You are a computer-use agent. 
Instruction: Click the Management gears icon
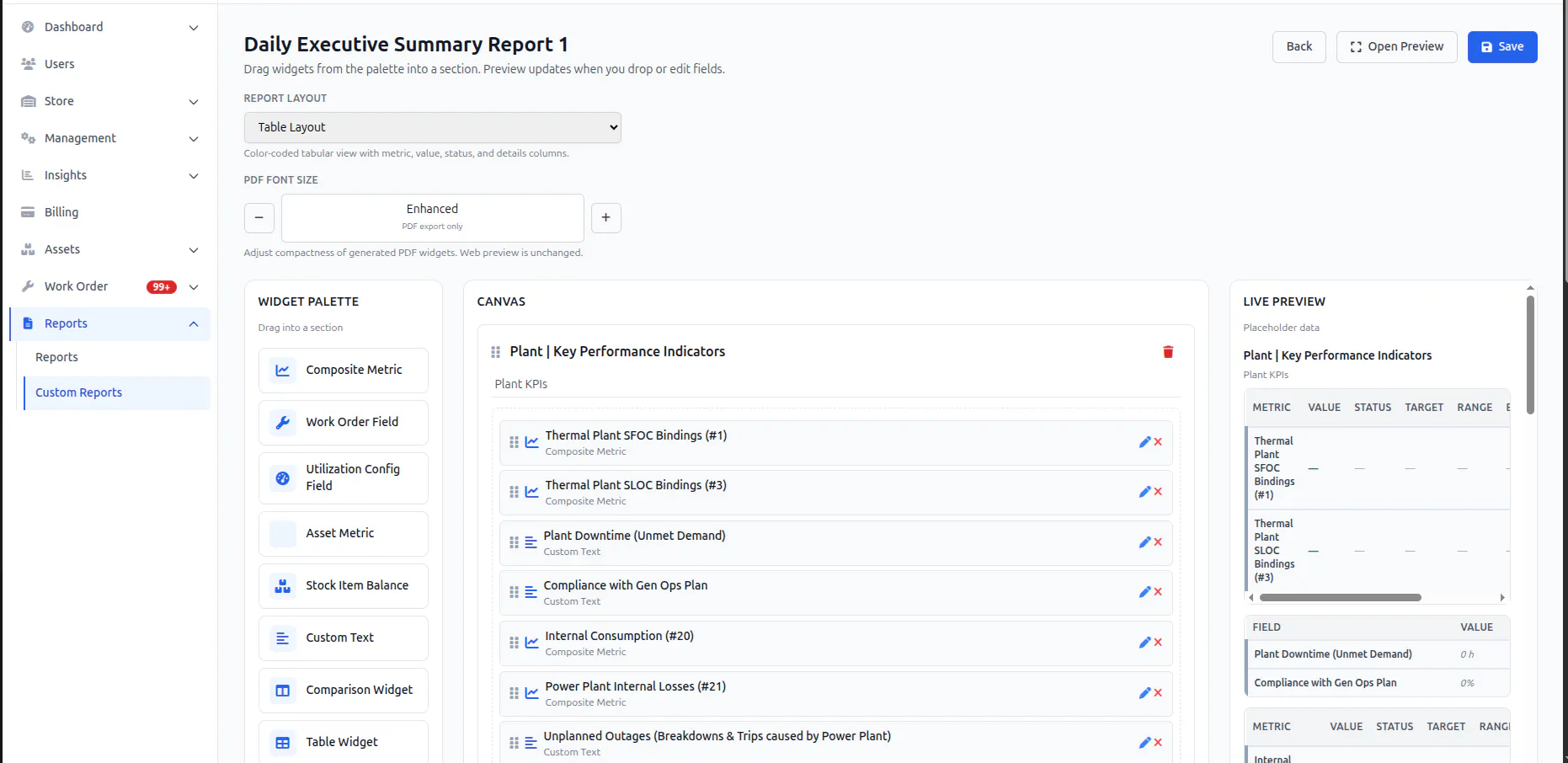(x=28, y=138)
